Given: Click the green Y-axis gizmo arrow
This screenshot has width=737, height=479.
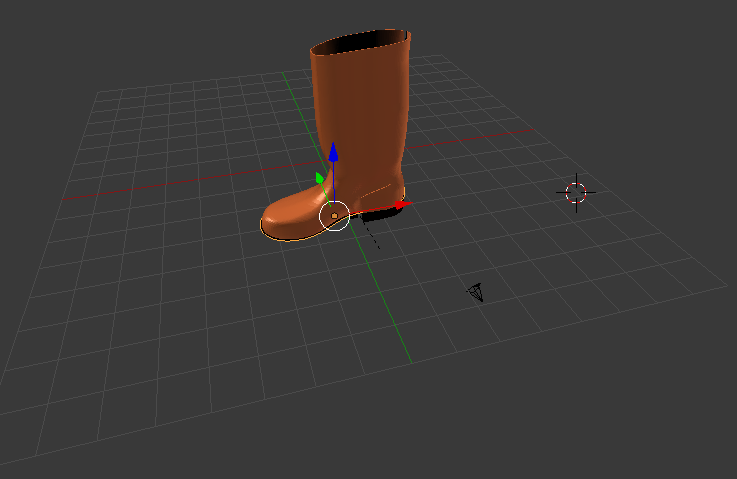Looking at the screenshot, I should [x=320, y=178].
